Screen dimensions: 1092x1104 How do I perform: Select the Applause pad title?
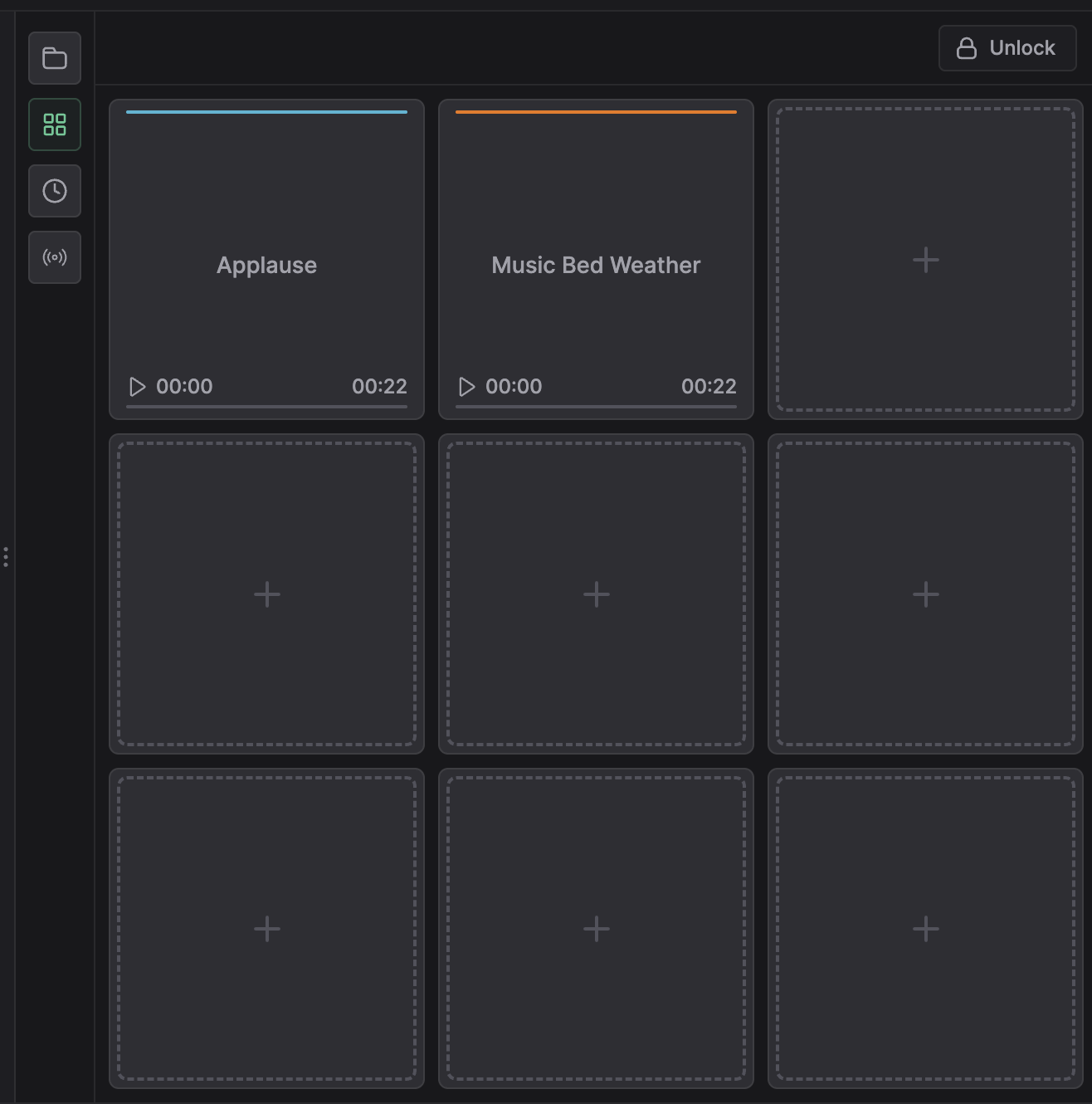pos(266,266)
